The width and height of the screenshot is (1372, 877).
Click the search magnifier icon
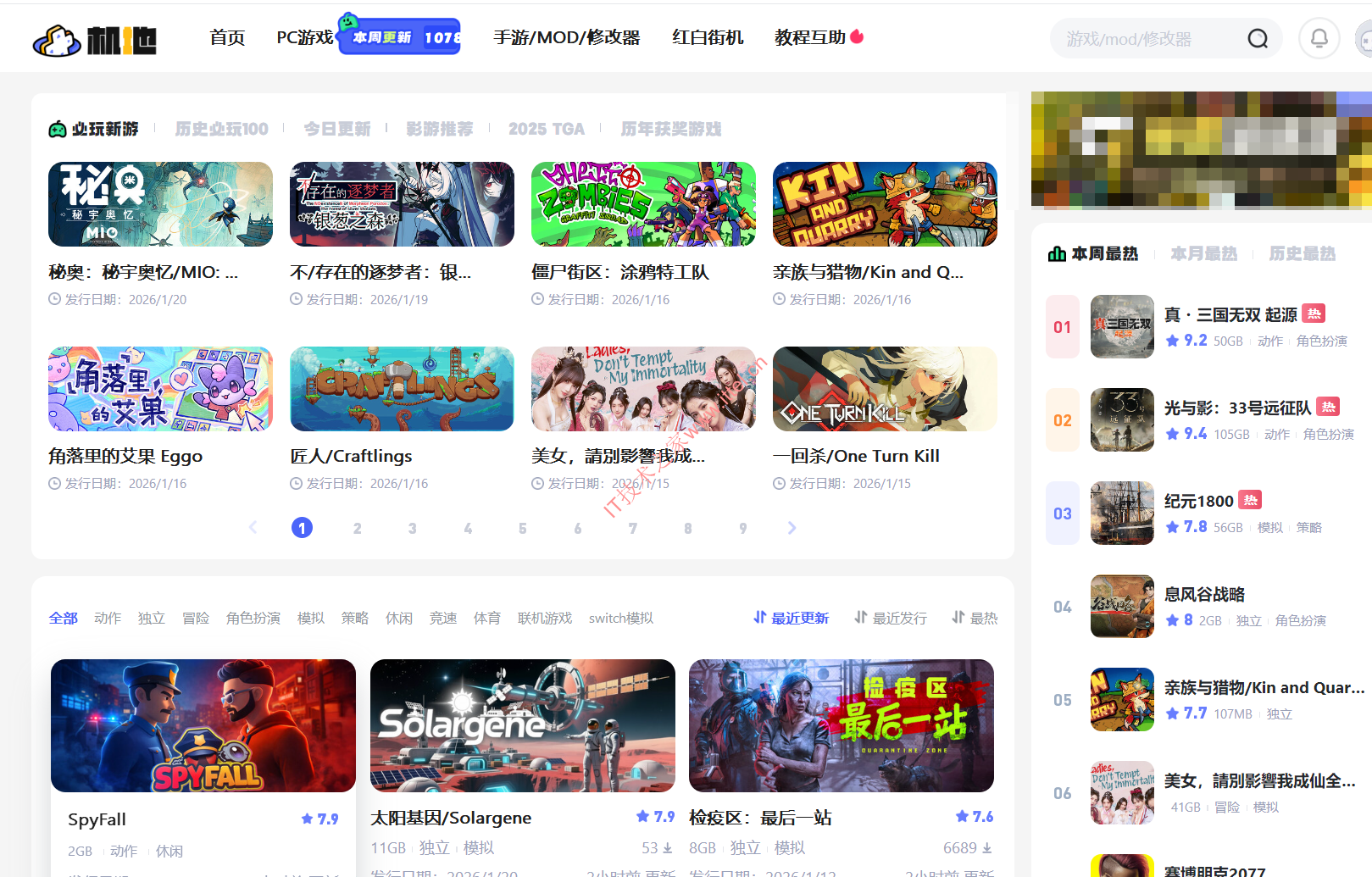click(1258, 39)
